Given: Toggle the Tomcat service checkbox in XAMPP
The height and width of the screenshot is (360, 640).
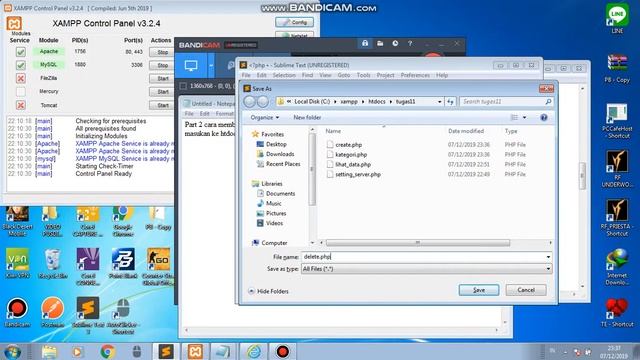Looking at the screenshot, I should 20,105.
